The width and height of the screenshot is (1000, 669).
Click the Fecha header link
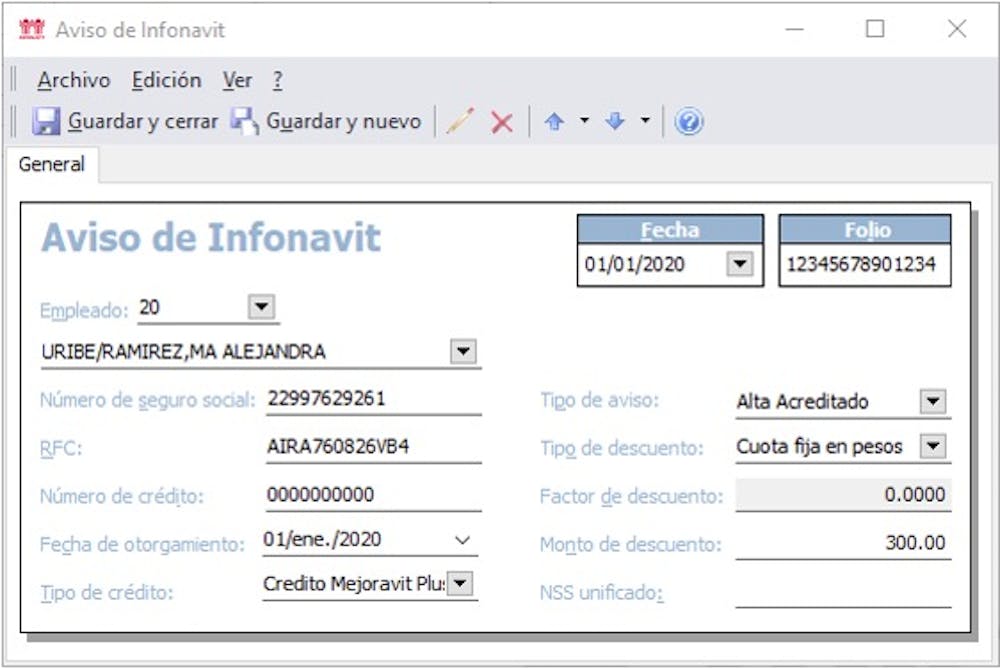(x=670, y=230)
